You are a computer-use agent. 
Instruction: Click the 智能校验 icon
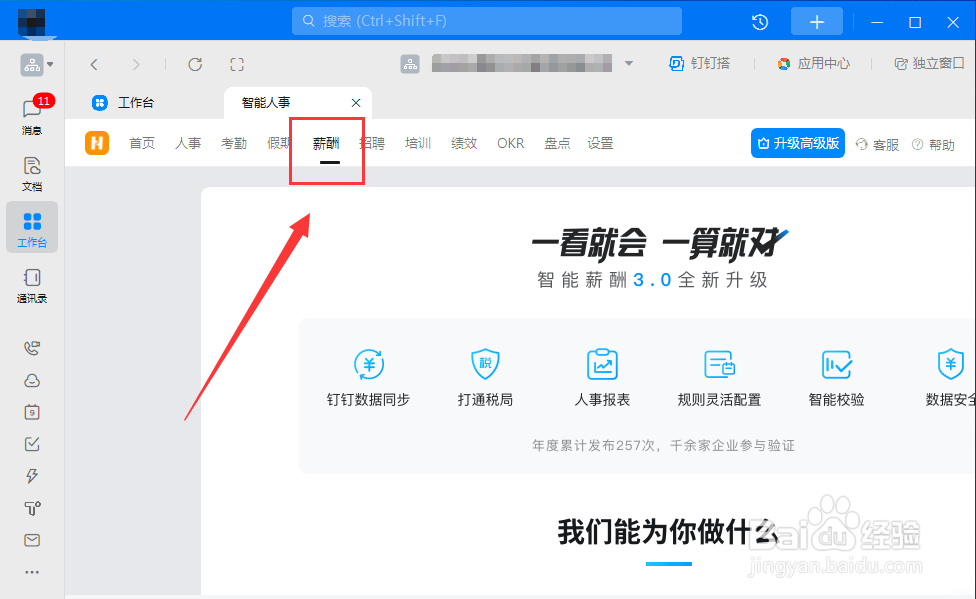pyautogui.click(x=837, y=364)
